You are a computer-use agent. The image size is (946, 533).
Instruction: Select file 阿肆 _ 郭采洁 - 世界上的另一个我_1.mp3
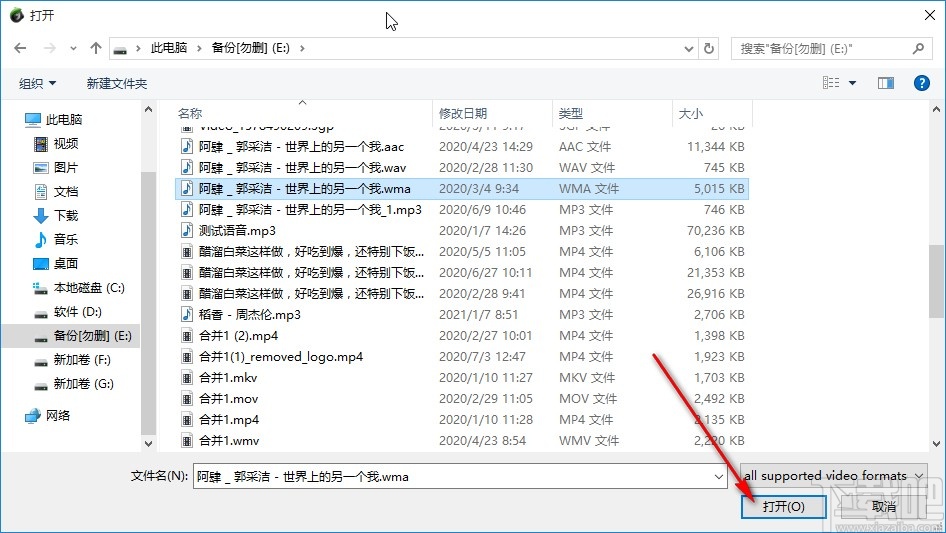(x=462, y=209)
